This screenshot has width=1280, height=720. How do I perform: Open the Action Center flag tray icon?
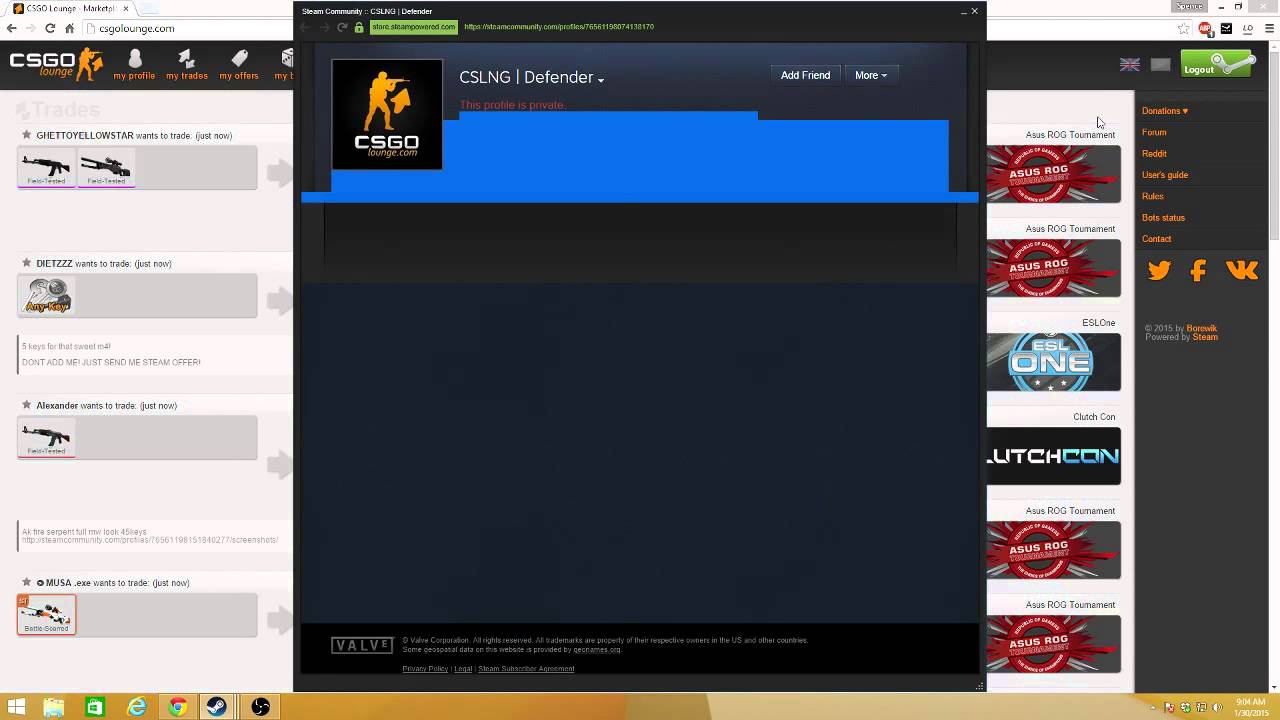(x=1169, y=707)
